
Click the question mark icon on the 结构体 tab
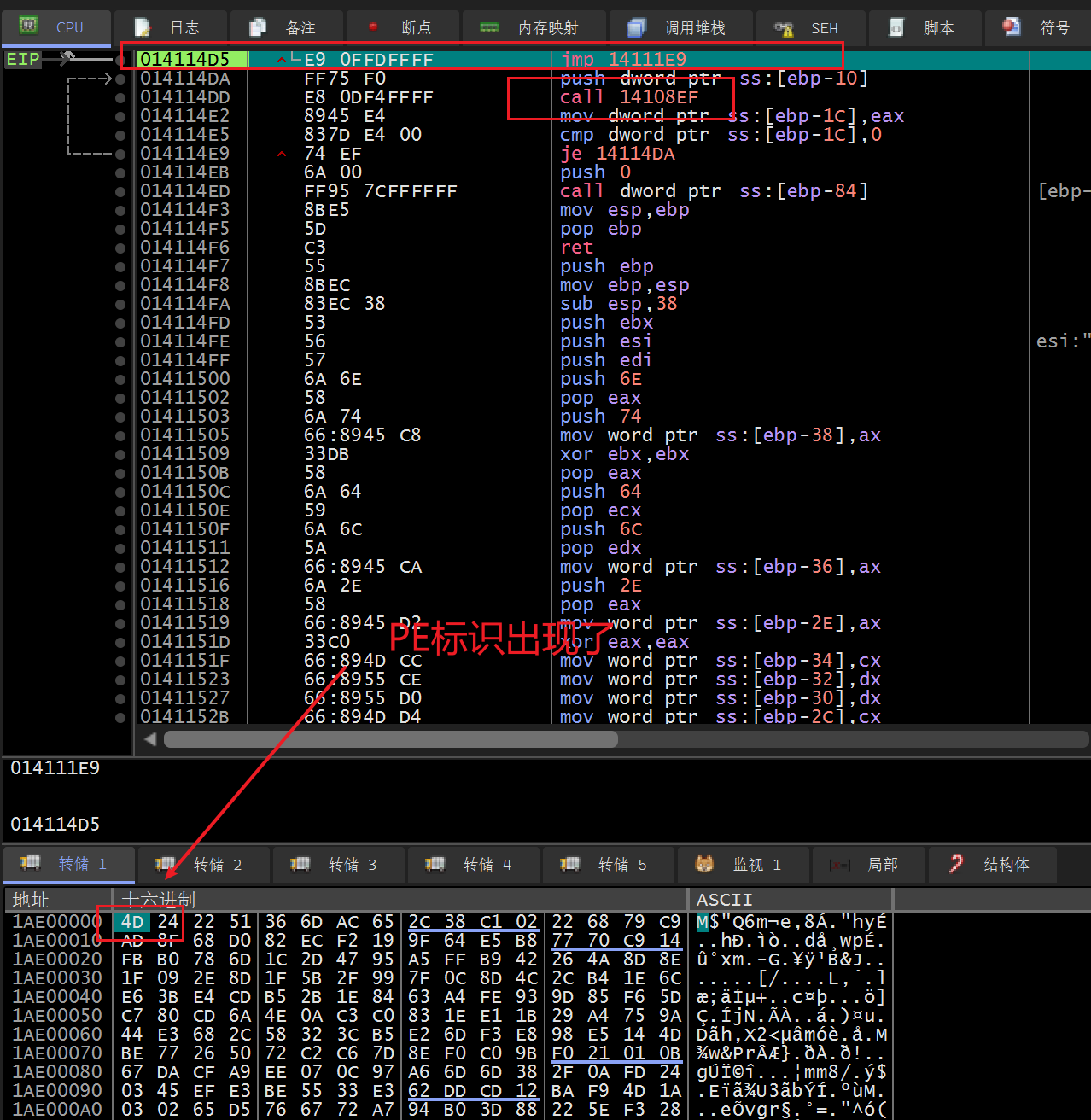pyautogui.click(x=956, y=864)
